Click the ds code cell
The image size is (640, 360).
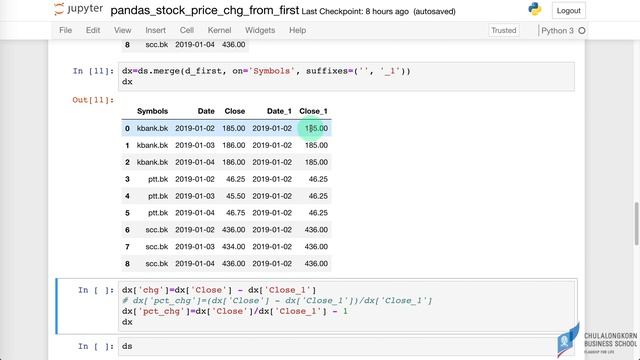pyautogui.click(x=346, y=347)
